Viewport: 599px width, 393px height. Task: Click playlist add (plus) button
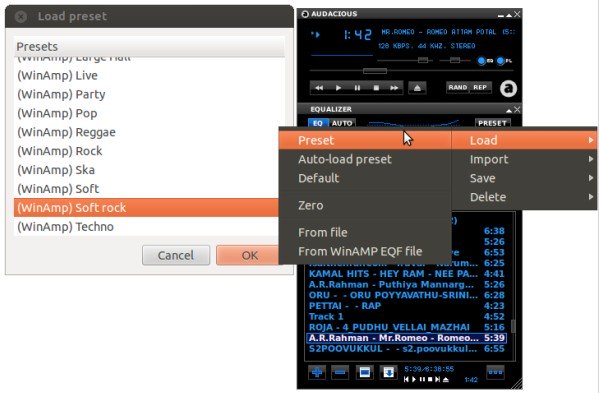[317, 372]
